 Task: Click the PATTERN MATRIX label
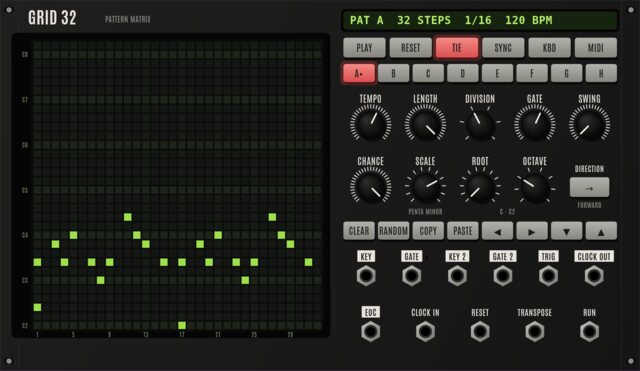[127, 19]
